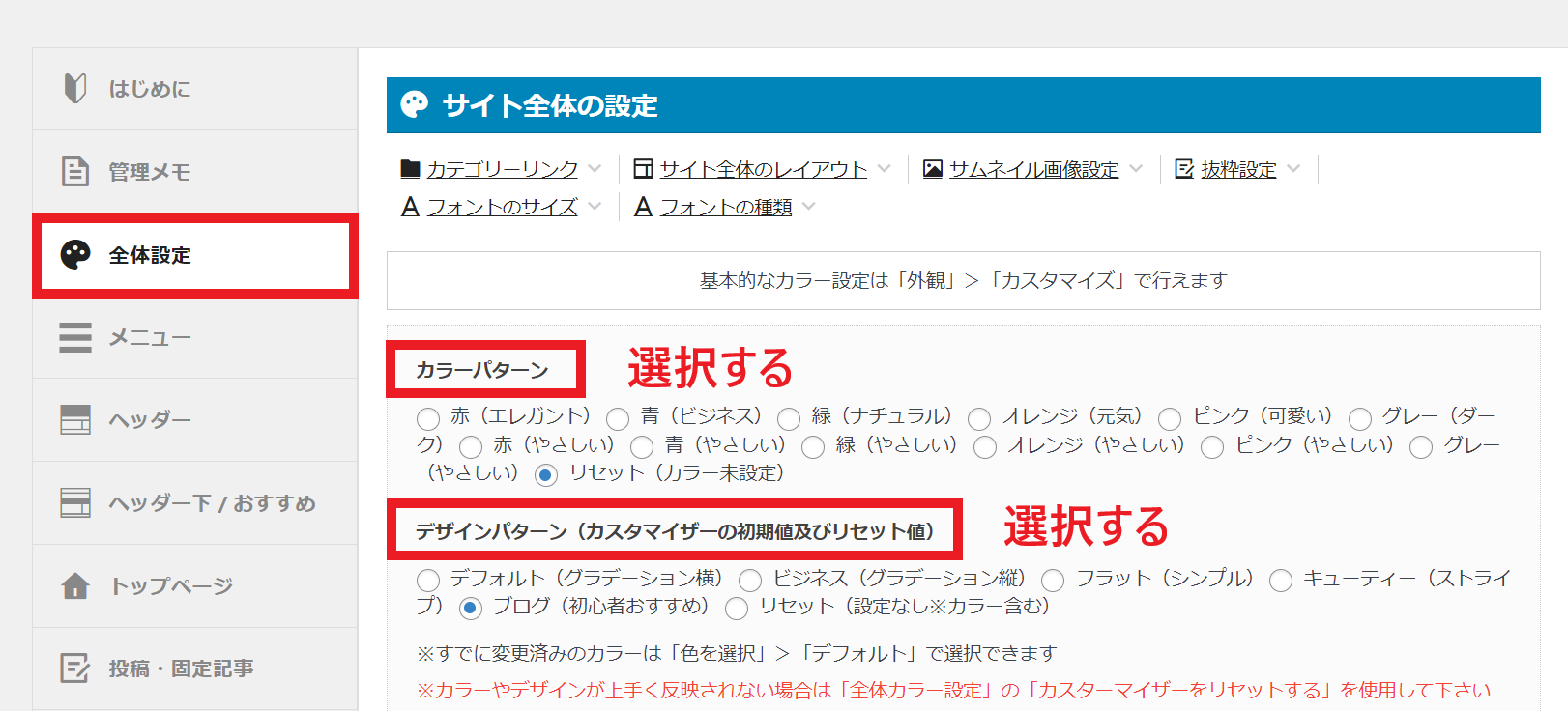This screenshot has width=1568, height=711.
Task: Choose ビジネス（グラデーション縦）design pattern
Action: 750,580
